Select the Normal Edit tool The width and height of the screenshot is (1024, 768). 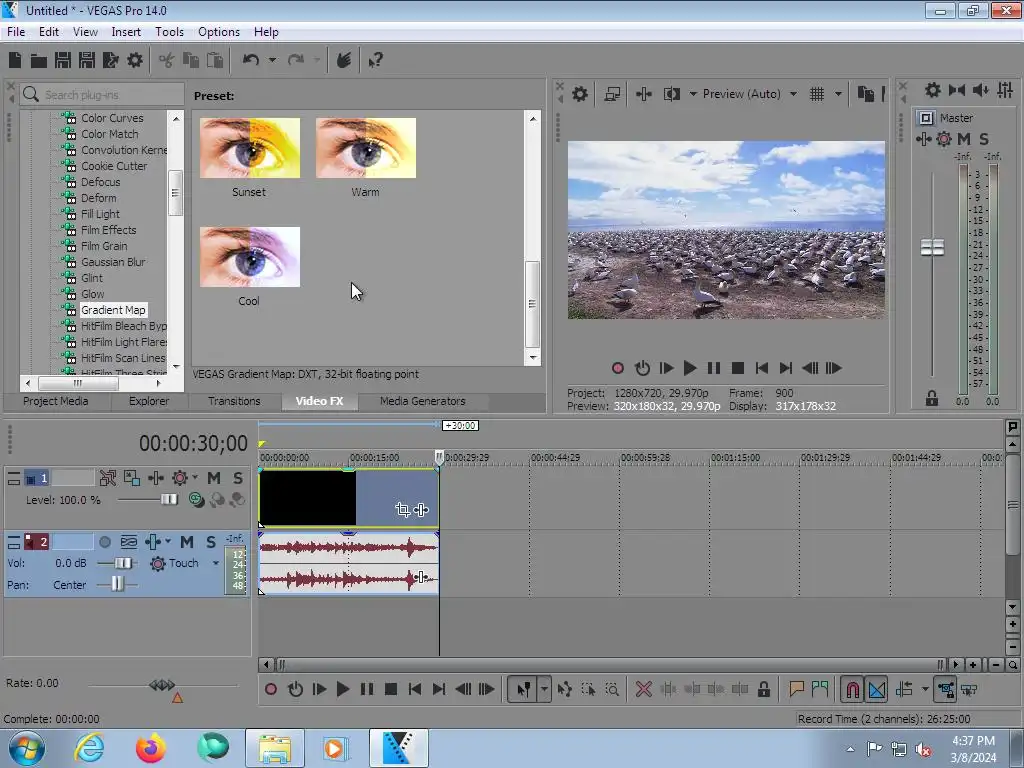pyautogui.click(x=523, y=689)
